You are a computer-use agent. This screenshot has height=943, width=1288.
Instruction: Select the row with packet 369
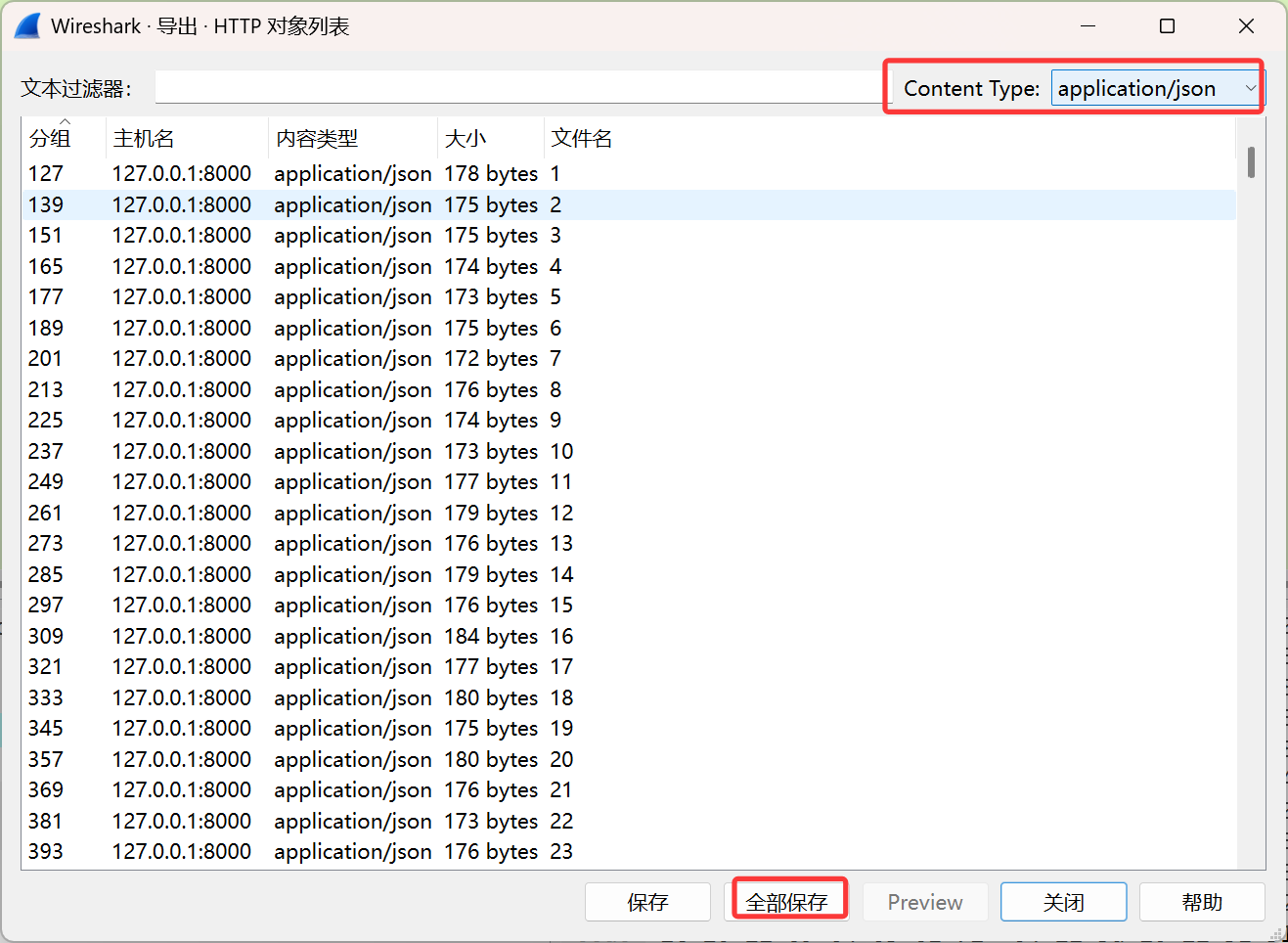pyautogui.click(x=629, y=790)
